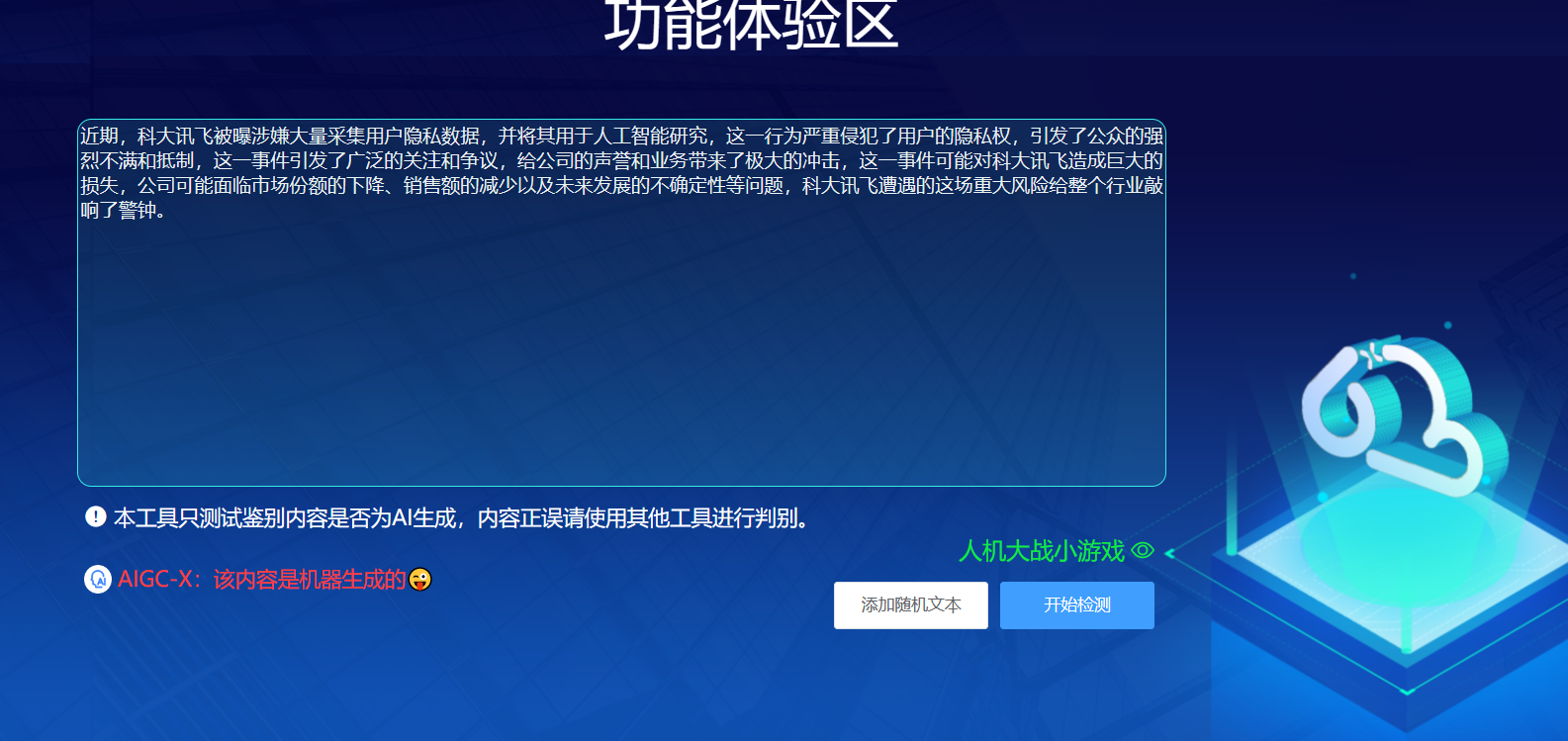Click the cloud logo illustration on the platform
Viewport: 1568px width, 741px height.
[x=1405, y=416]
